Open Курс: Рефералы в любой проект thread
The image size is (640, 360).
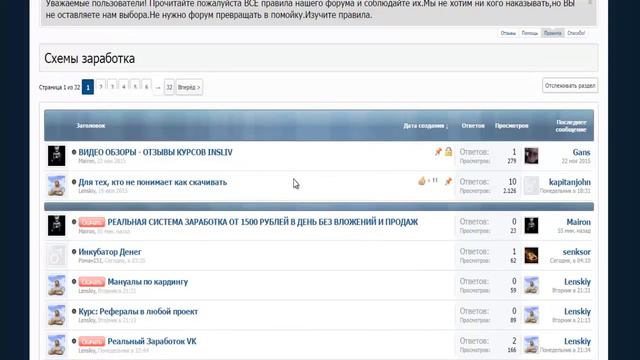138,311
